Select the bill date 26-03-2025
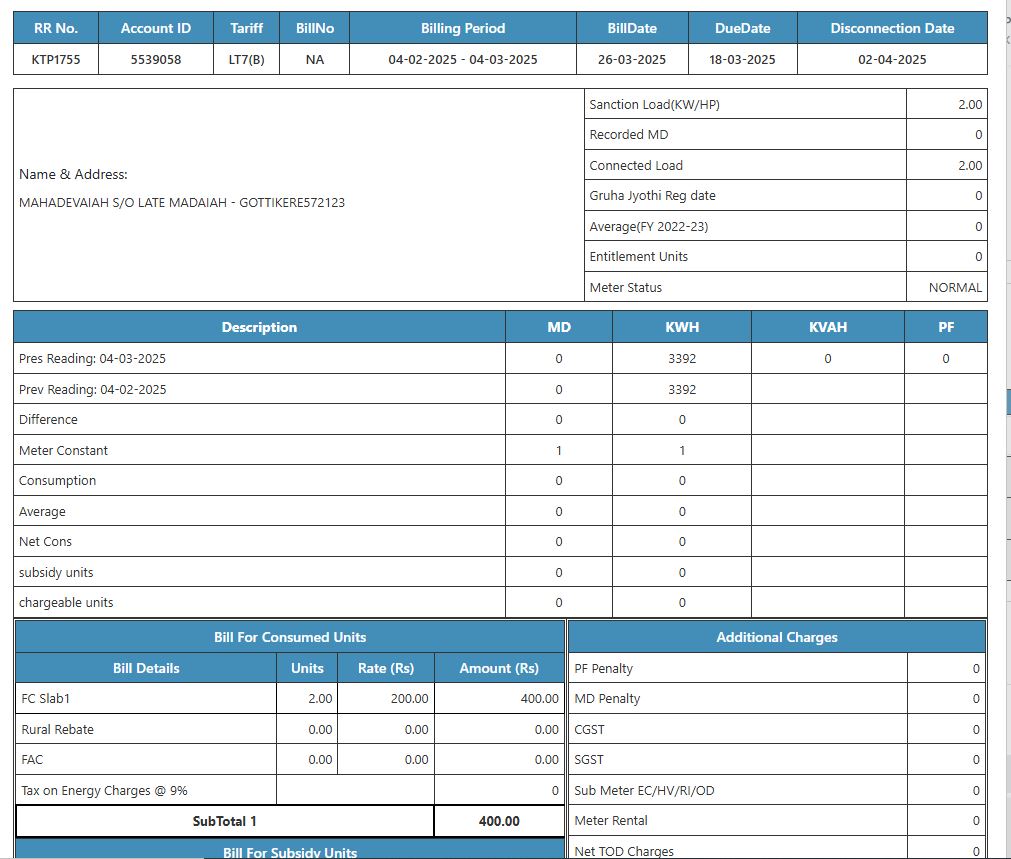The image size is (1011, 859). (x=632, y=60)
